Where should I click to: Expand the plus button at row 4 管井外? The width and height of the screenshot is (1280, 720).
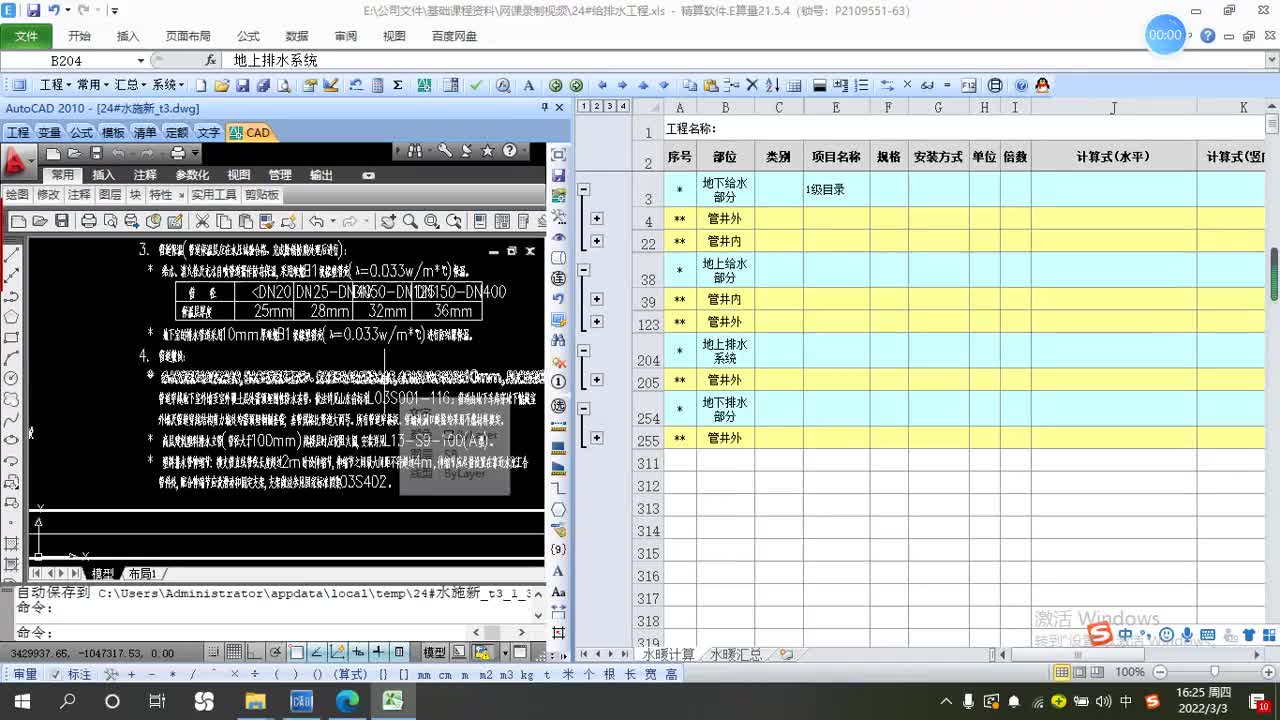(597, 218)
